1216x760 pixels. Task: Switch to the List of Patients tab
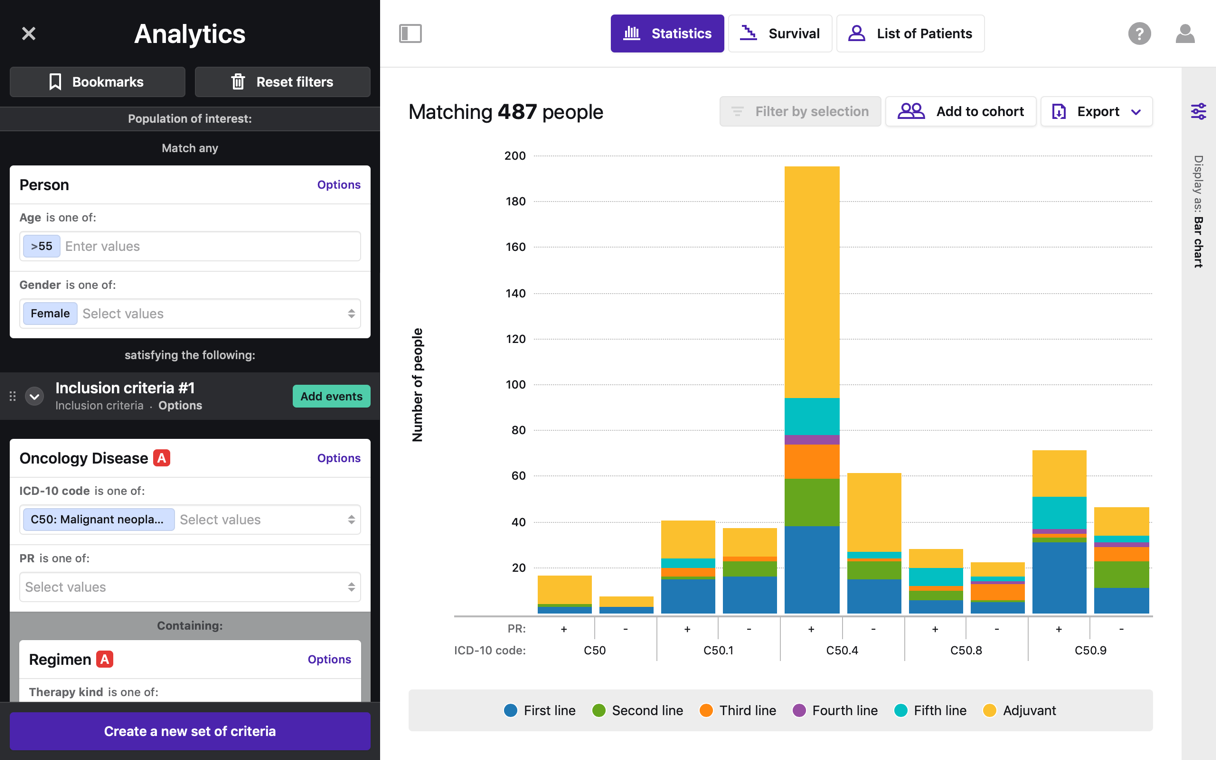click(x=910, y=34)
